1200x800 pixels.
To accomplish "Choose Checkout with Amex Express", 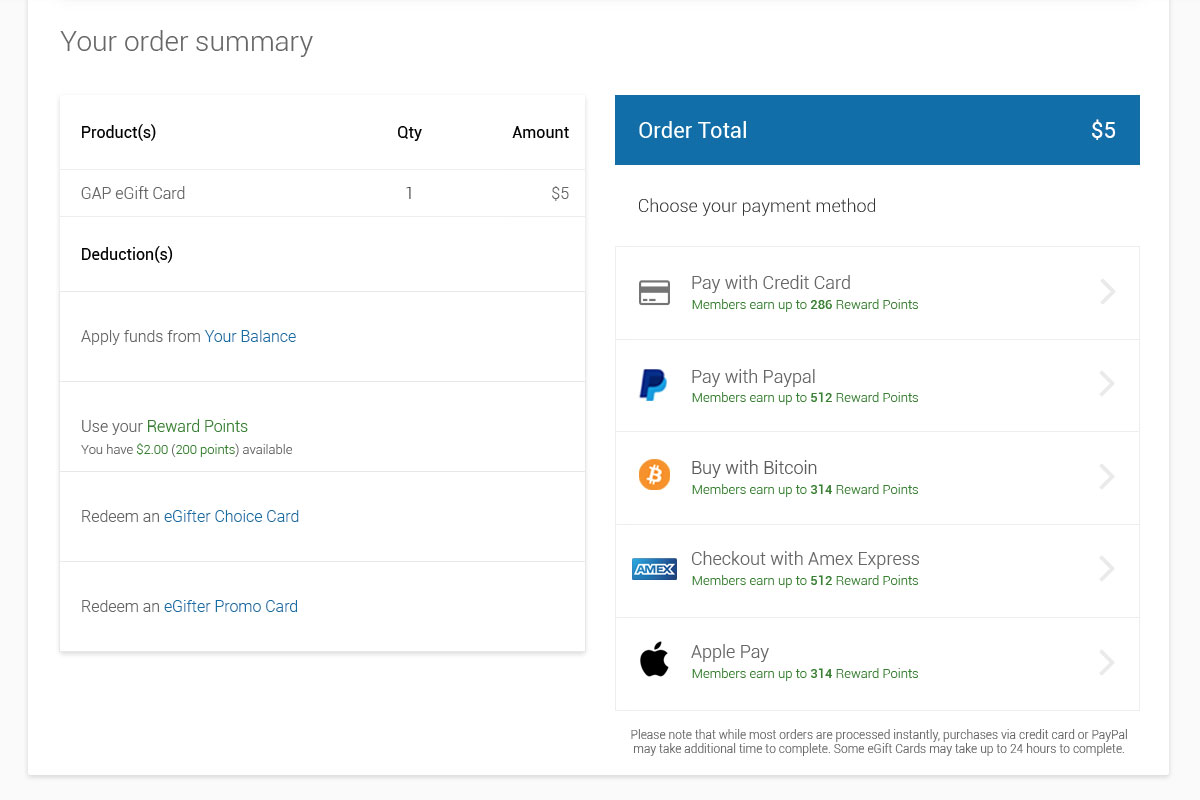I will click(877, 571).
